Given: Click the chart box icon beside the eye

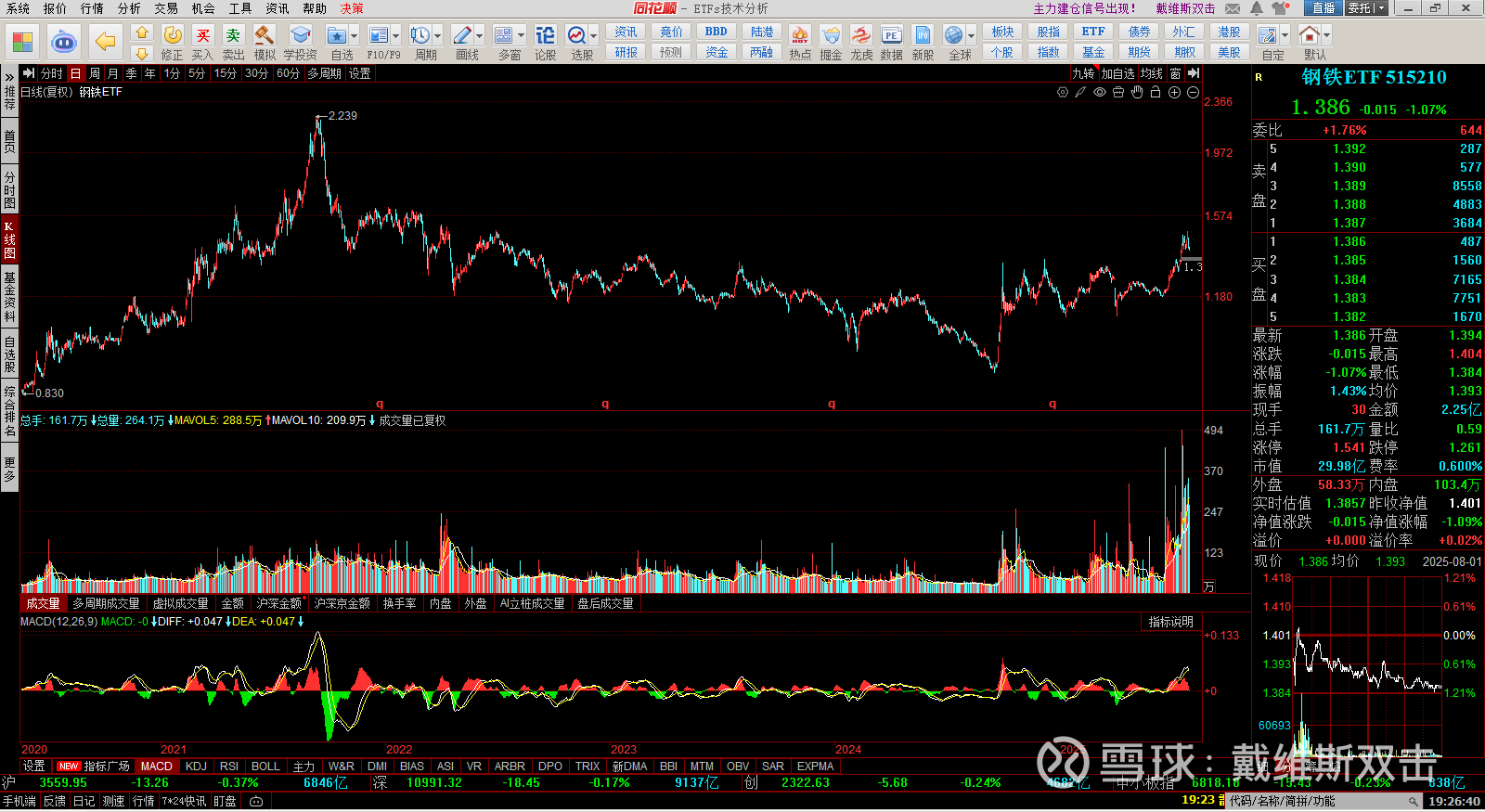Looking at the screenshot, I should (x=1118, y=92).
